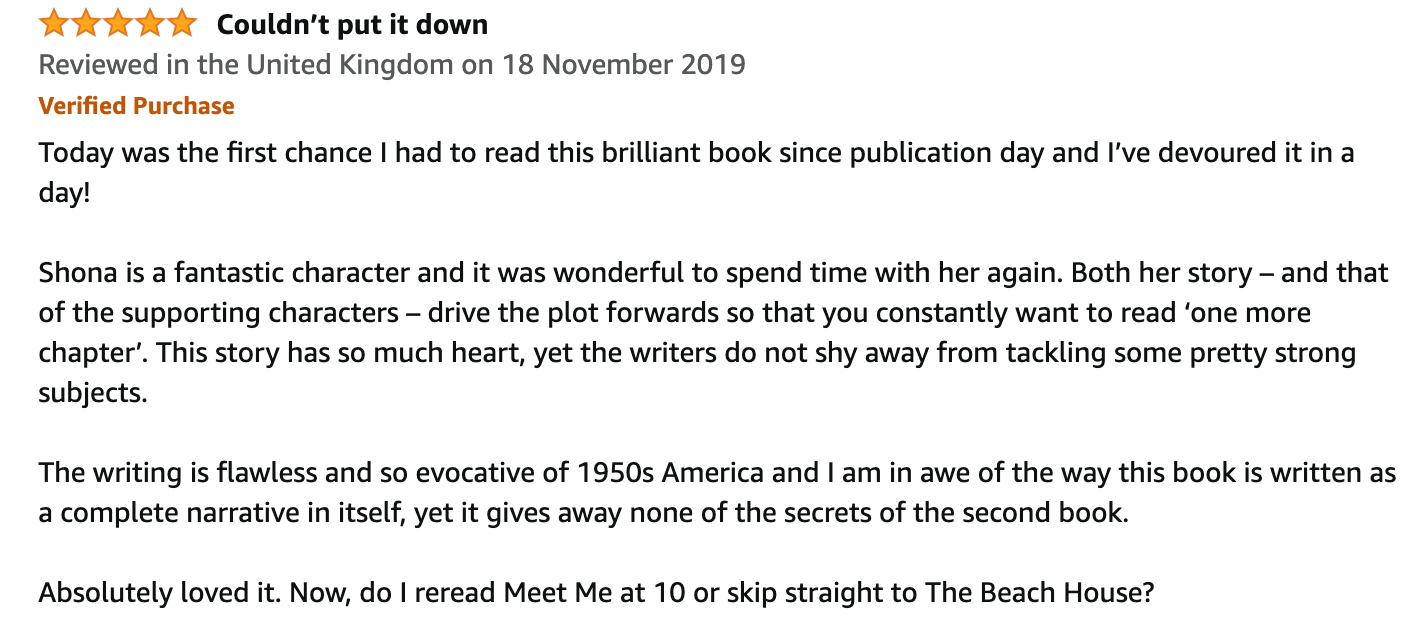1428x634 pixels.
Task: Click the word "subjects." ending second paragraph
Action: 93,393
